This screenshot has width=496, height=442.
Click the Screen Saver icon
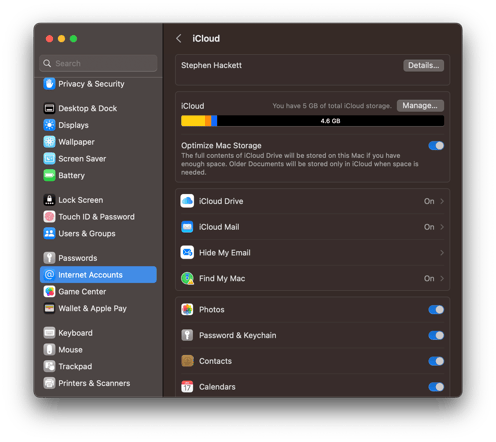(x=49, y=159)
